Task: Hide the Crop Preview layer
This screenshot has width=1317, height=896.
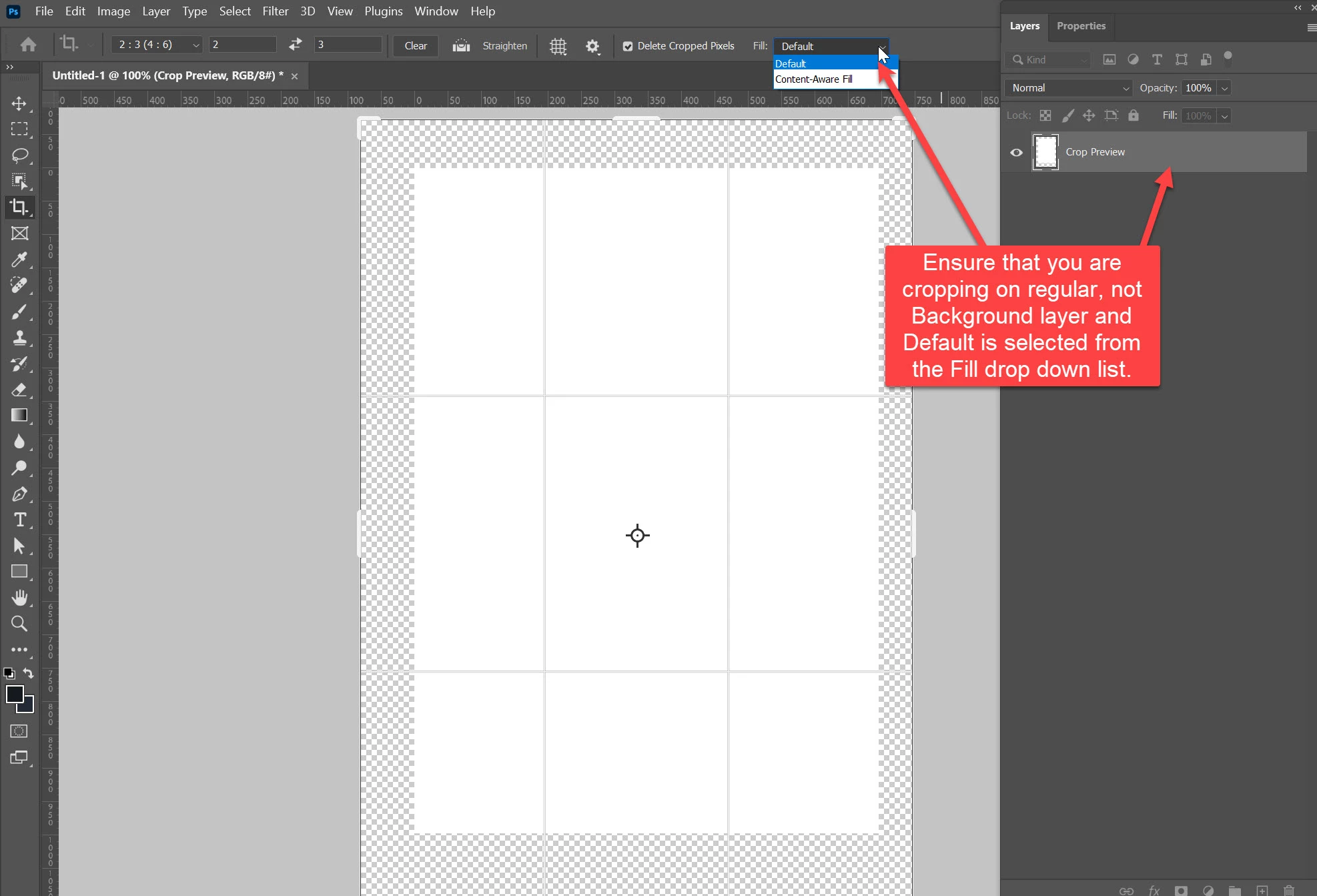Action: 1016,152
